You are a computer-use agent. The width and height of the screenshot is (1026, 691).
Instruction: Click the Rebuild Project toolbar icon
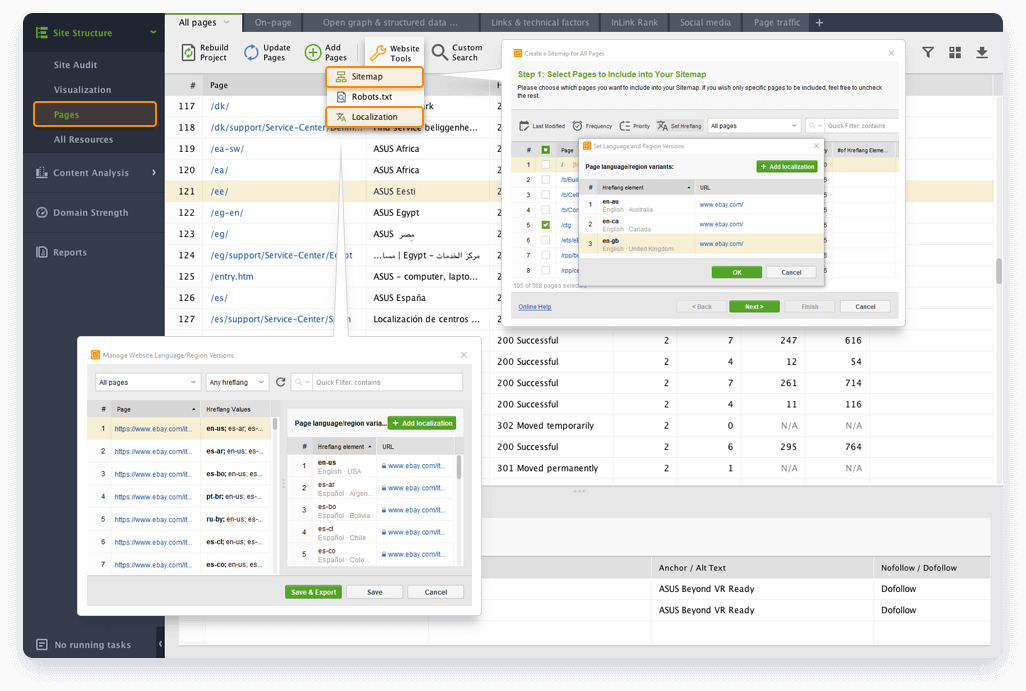[x=188, y=52]
